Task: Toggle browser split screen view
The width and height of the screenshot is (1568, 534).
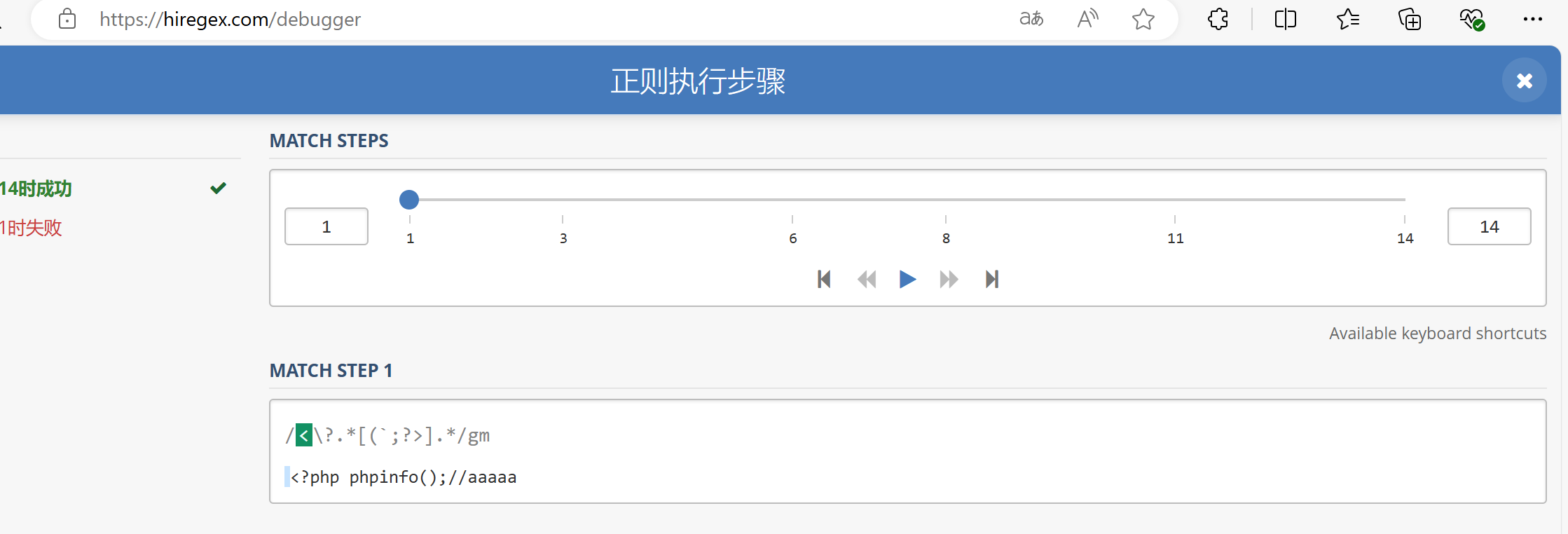Action: [1285, 19]
